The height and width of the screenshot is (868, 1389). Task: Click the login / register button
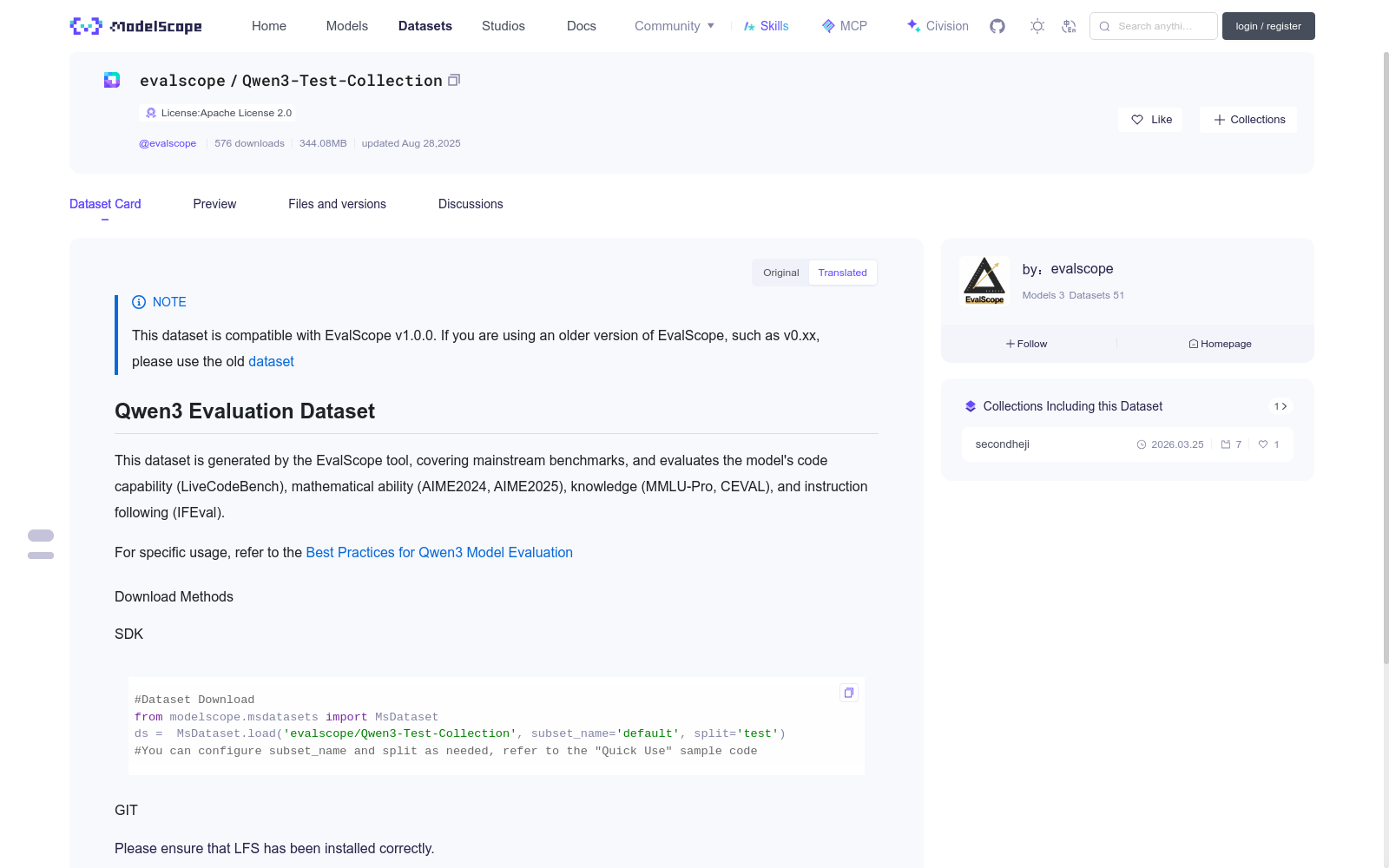(x=1268, y=26)
